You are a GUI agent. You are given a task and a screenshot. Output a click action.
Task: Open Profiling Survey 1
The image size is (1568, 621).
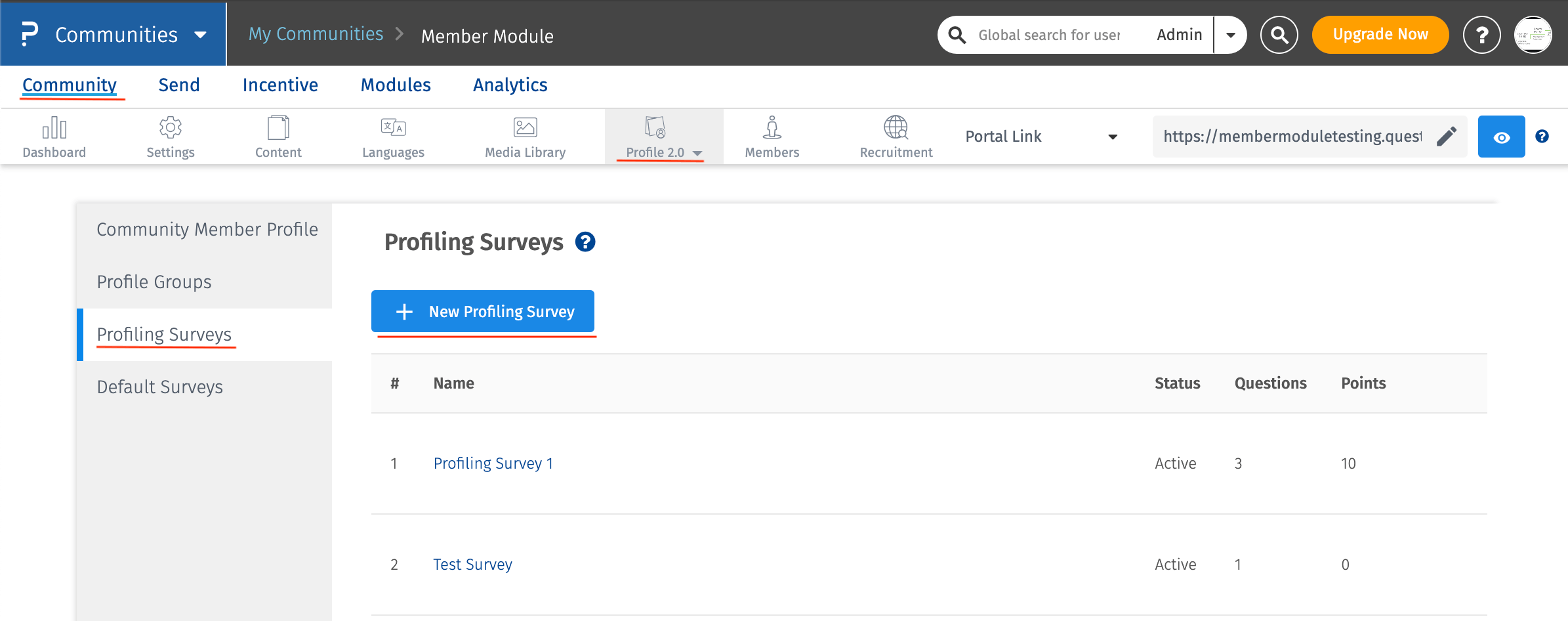click(493, 463)
